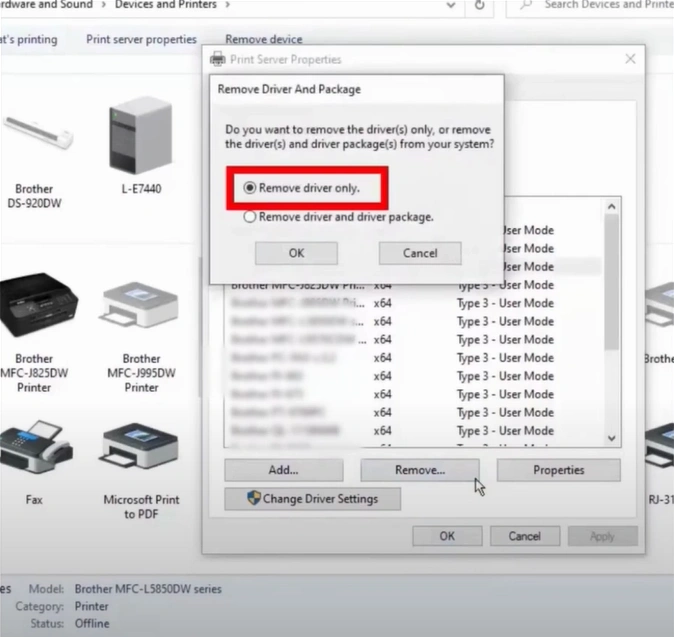674x637 pixels.
Task: Click the refresh icon beside address bar
Action: click(x=480, y=6)
